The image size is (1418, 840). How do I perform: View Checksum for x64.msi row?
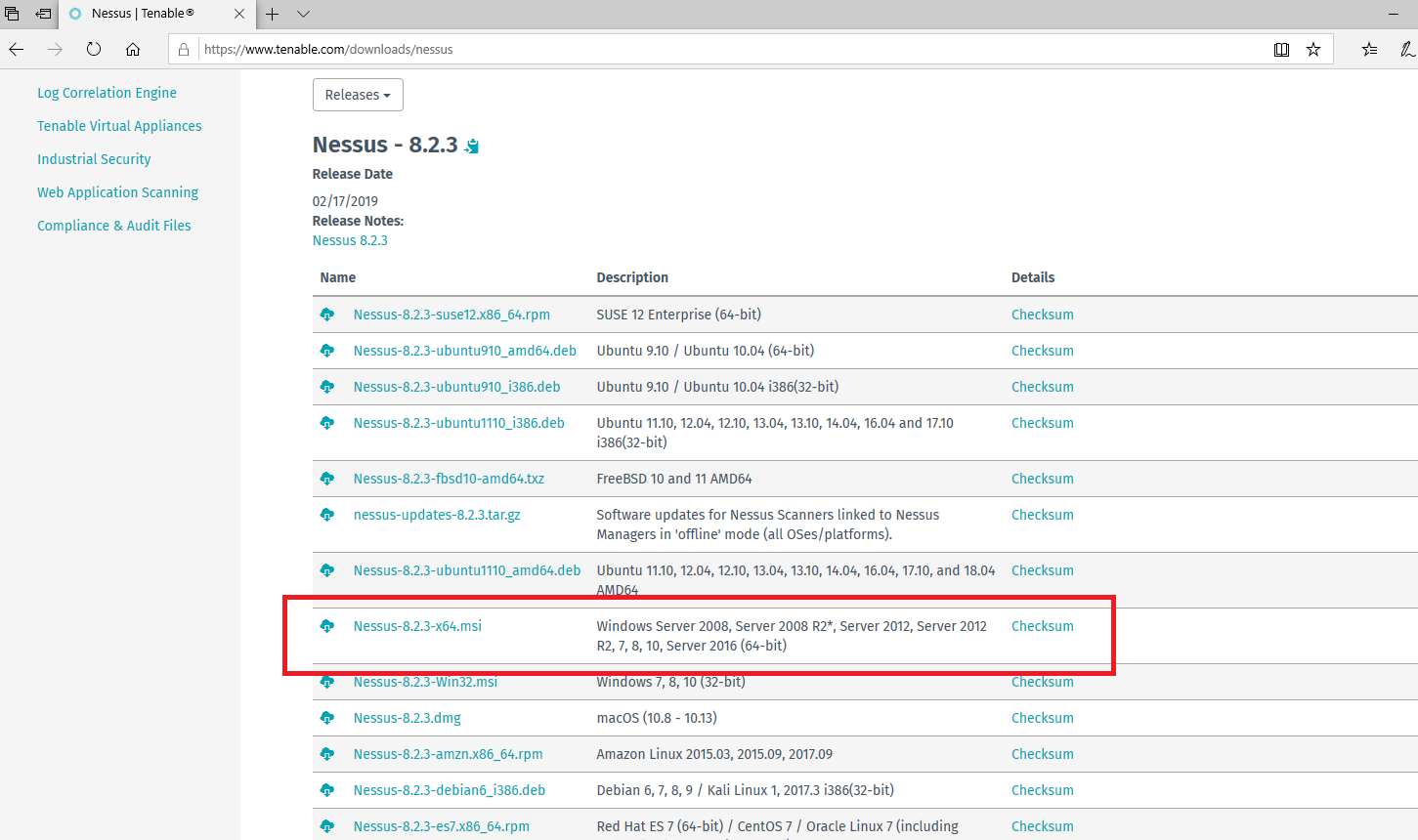pyautogui.click(x=1043, y=626)
